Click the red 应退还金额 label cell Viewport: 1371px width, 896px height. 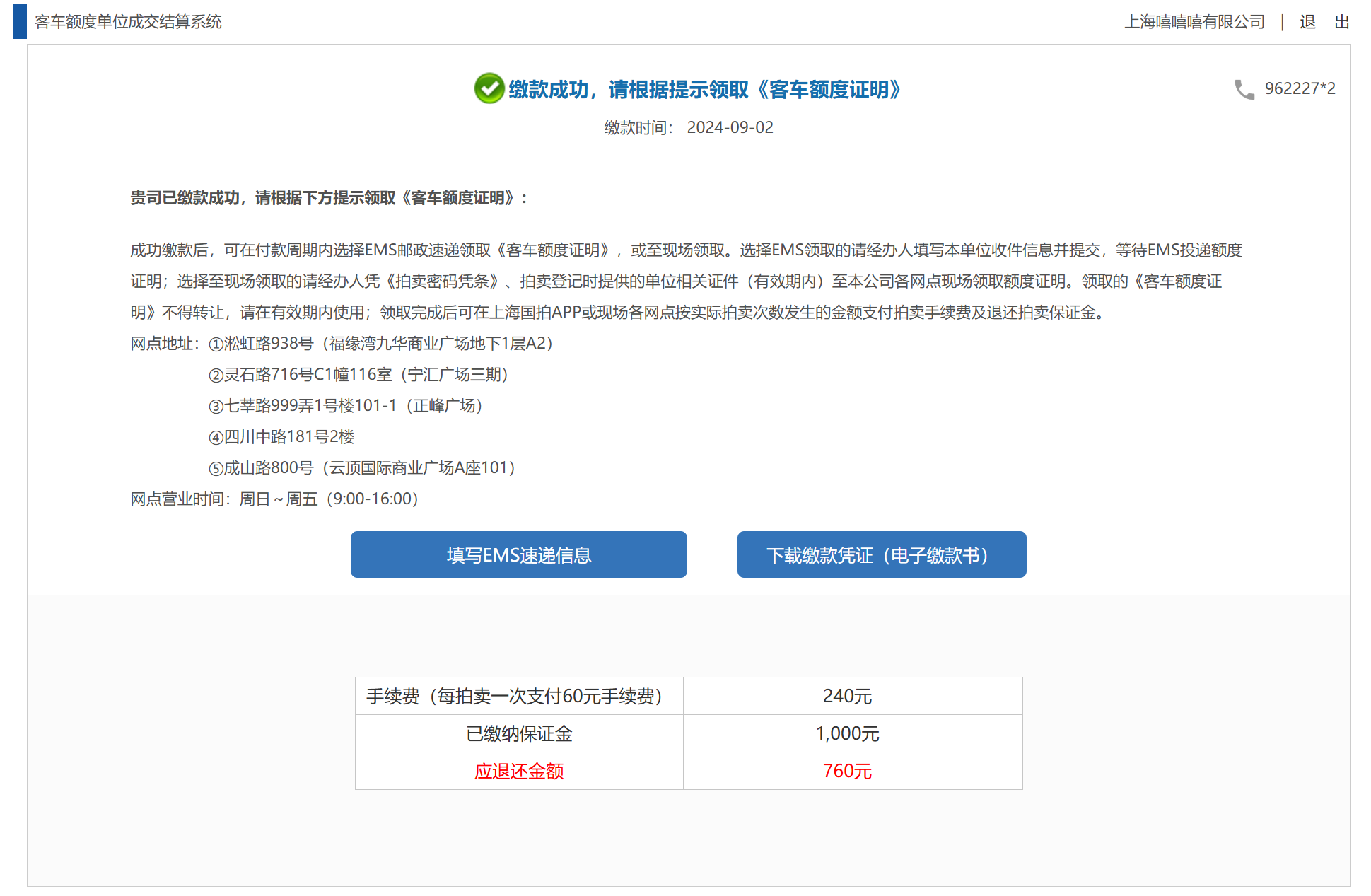(518, 772)
